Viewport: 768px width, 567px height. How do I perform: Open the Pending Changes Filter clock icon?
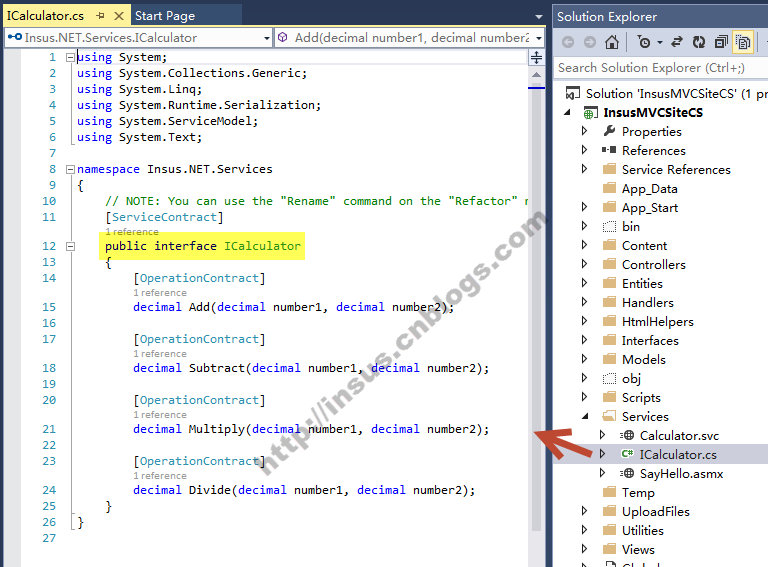tap(644, 43)
